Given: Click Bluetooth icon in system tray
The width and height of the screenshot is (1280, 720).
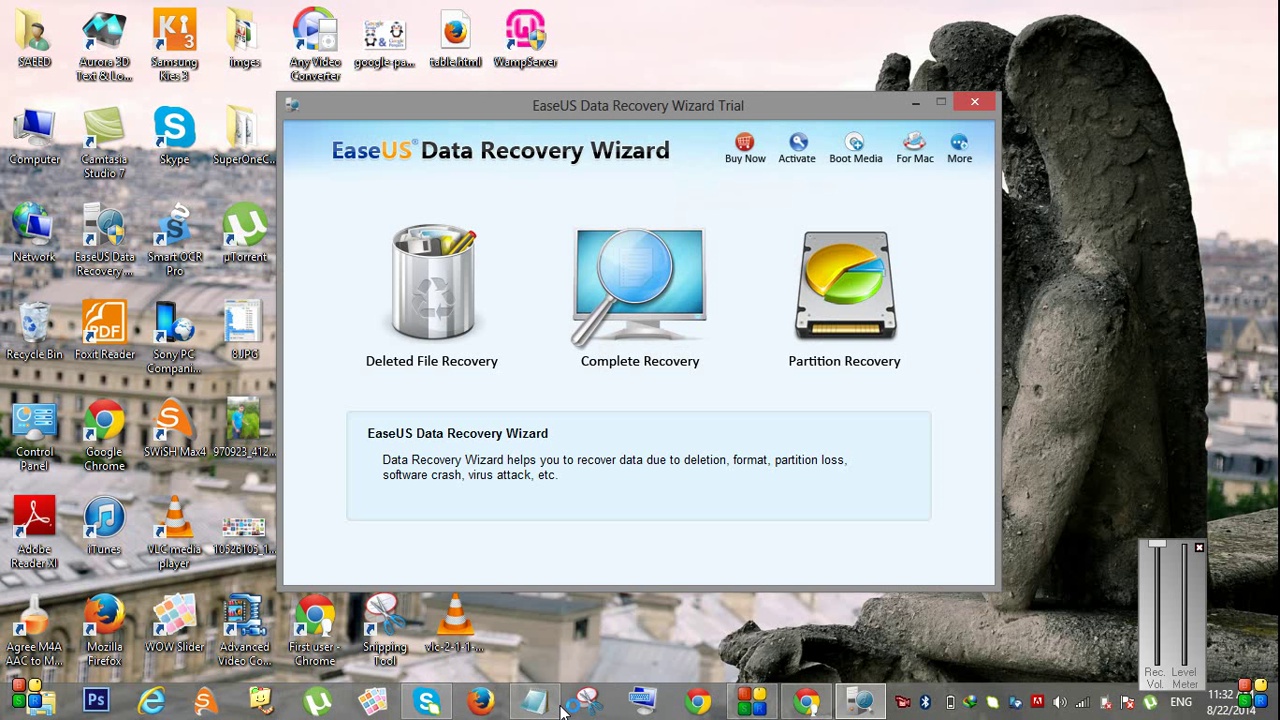Looking at the screenshot, I should click(x=925, y=702).
